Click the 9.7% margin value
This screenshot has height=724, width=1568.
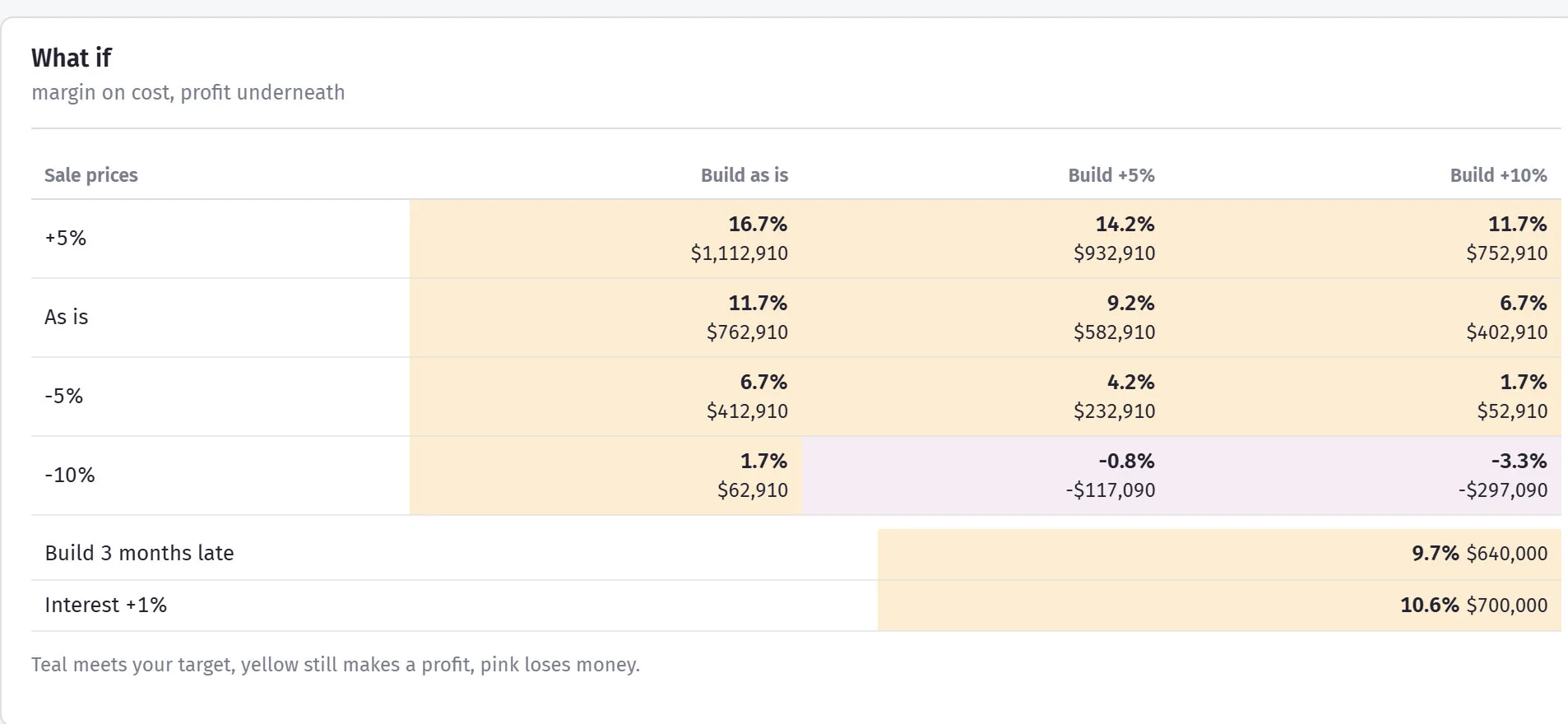click(x=1436, y=554)
